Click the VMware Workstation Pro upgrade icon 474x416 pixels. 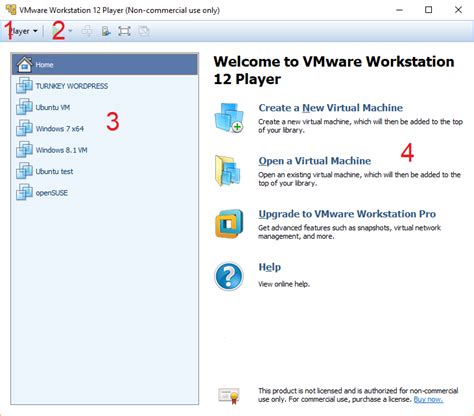229,224
